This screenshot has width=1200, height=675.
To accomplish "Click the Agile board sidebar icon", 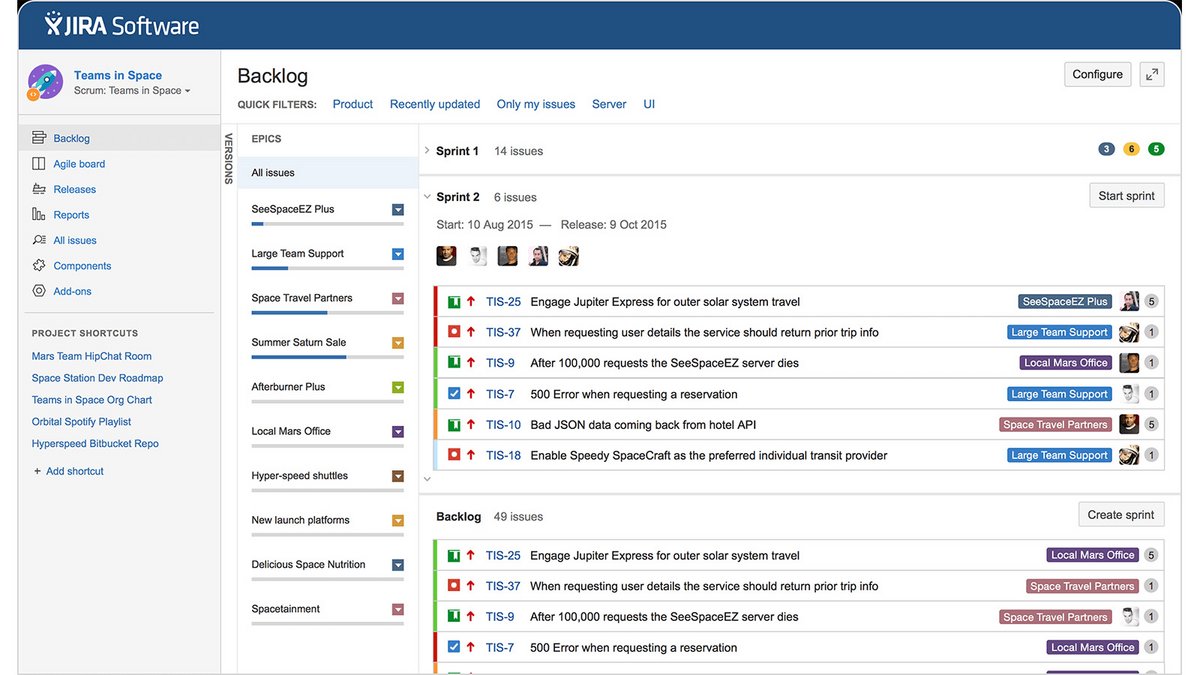I will (39, 164).
